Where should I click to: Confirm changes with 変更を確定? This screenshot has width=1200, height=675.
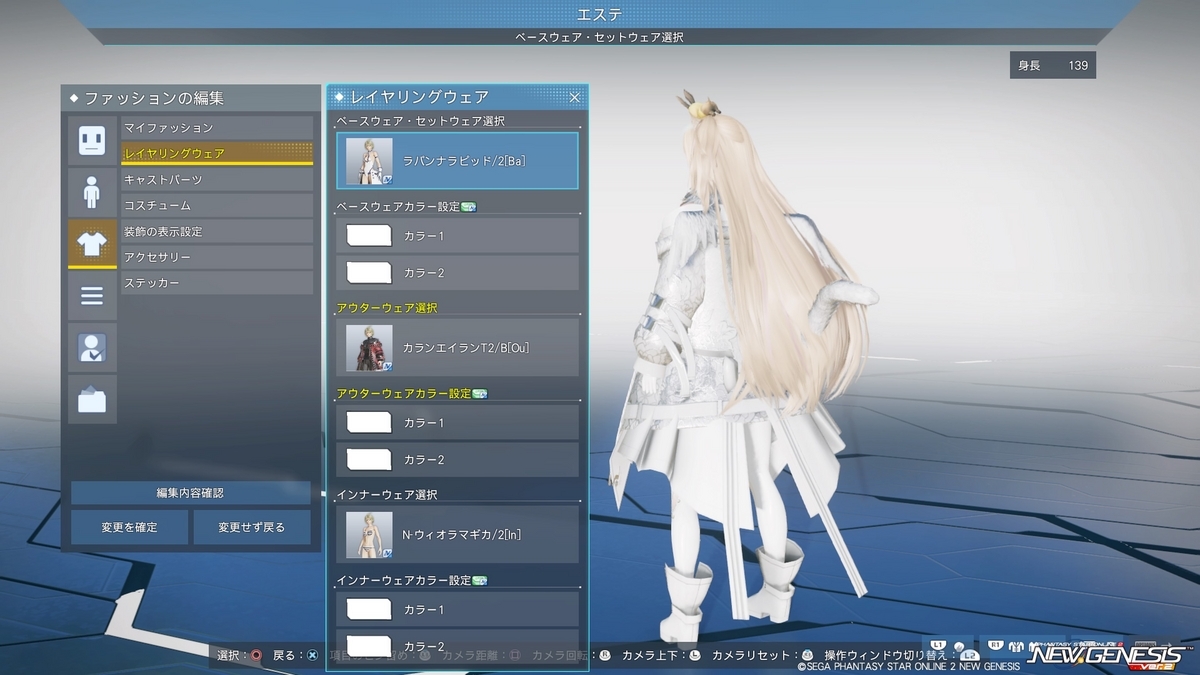coord(129,527)
